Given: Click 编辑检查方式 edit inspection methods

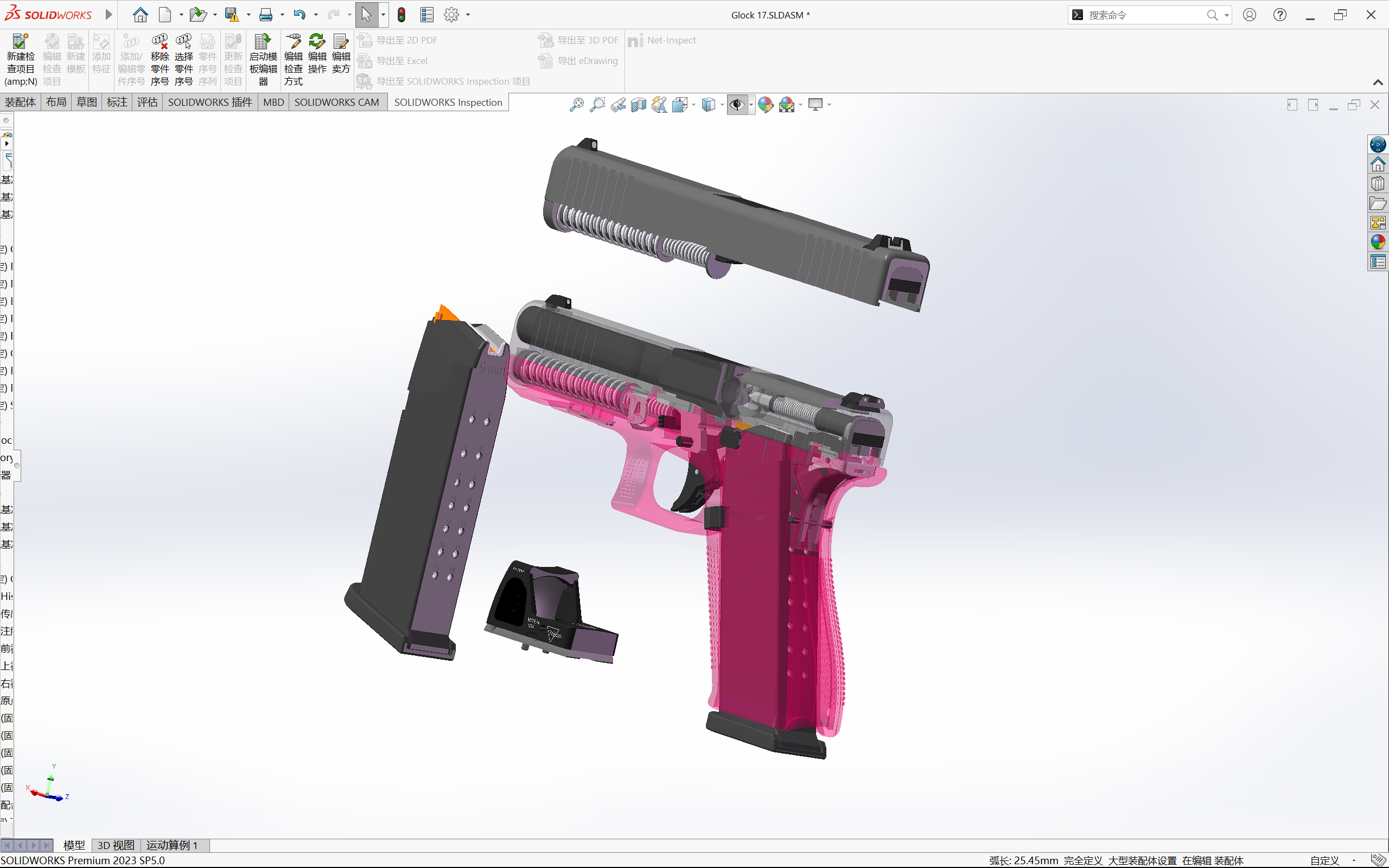Looking at the screenshot, I should pyautogui.click(x=294, y=60).
